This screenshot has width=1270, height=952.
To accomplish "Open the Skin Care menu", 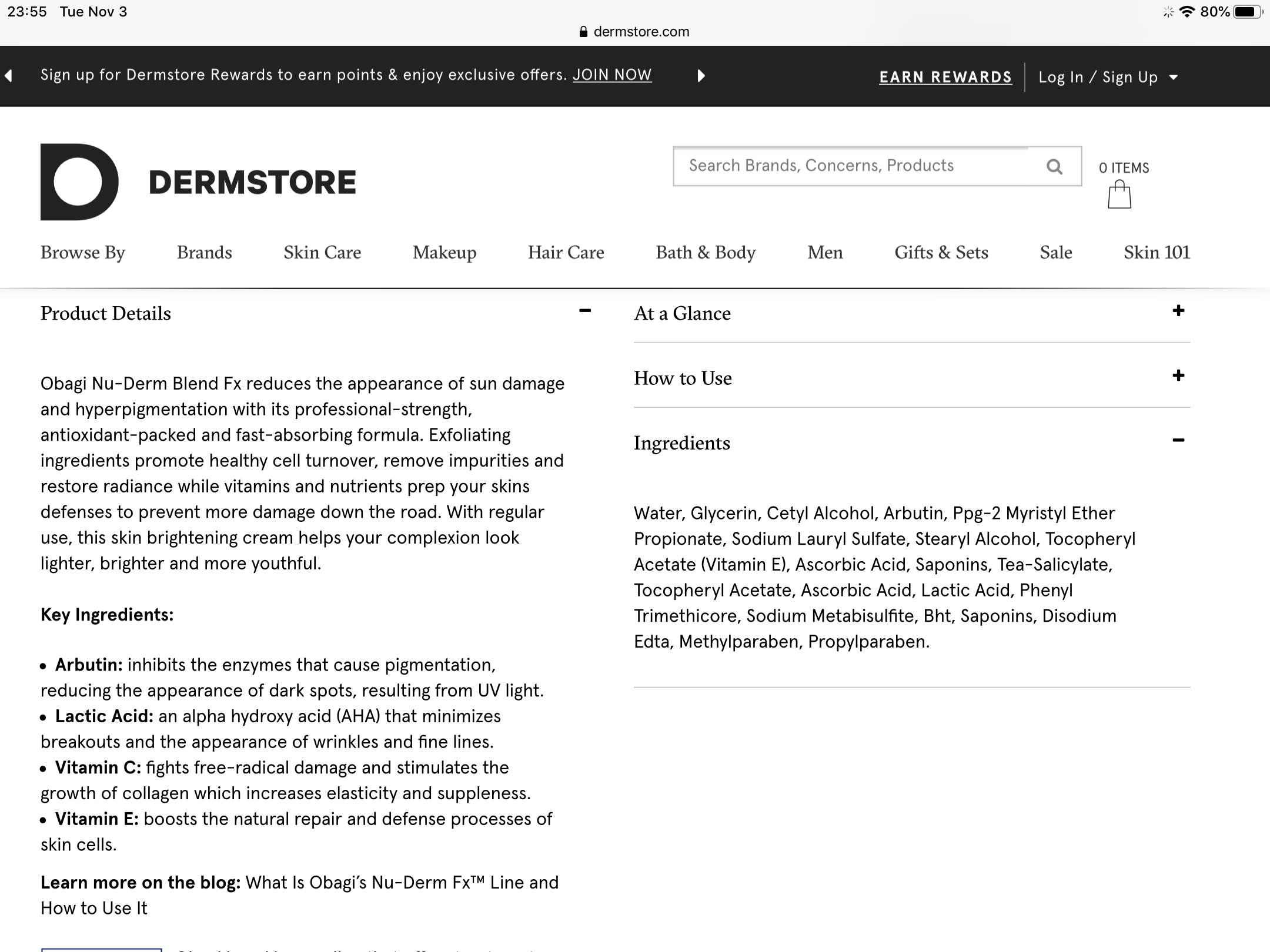I will coord(322,252).
